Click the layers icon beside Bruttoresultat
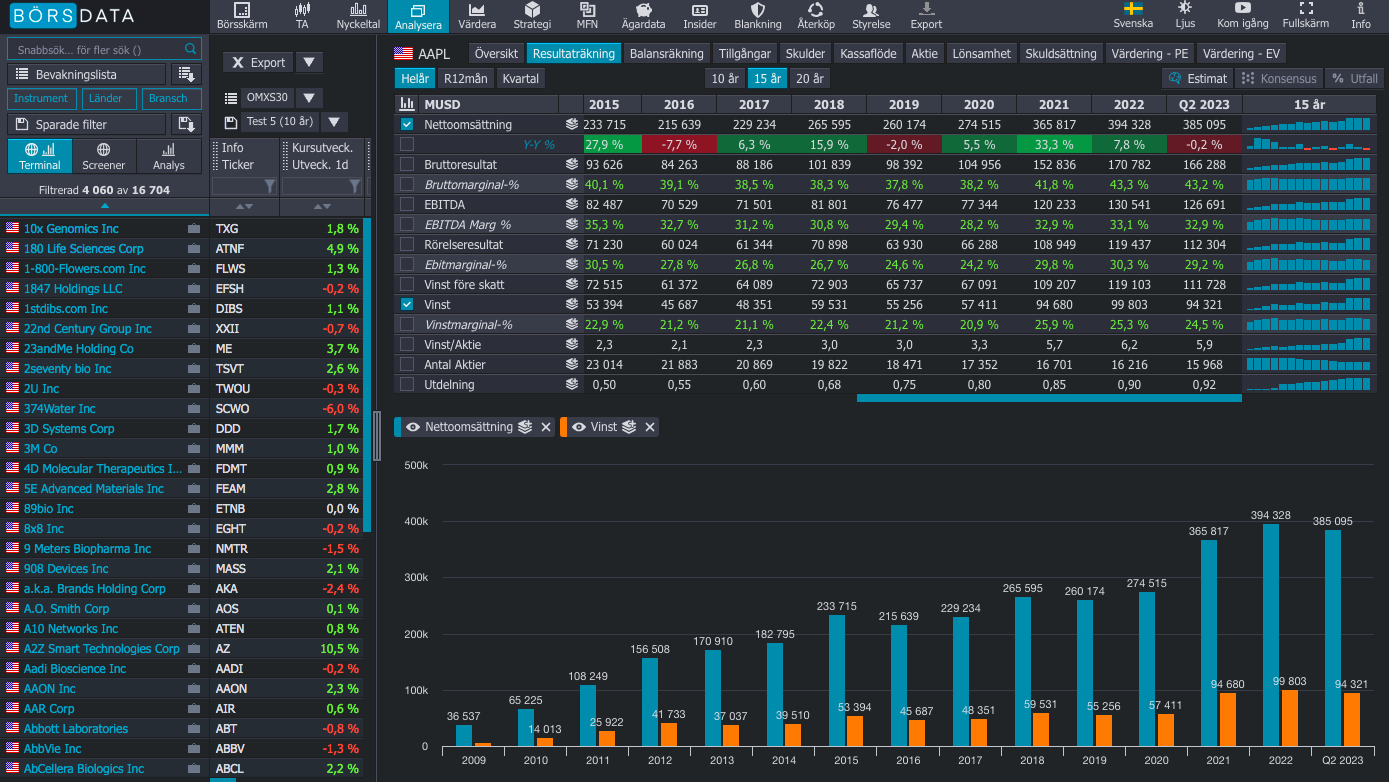Viewport: 1389px width, 782px height. (x=572, y=165)
